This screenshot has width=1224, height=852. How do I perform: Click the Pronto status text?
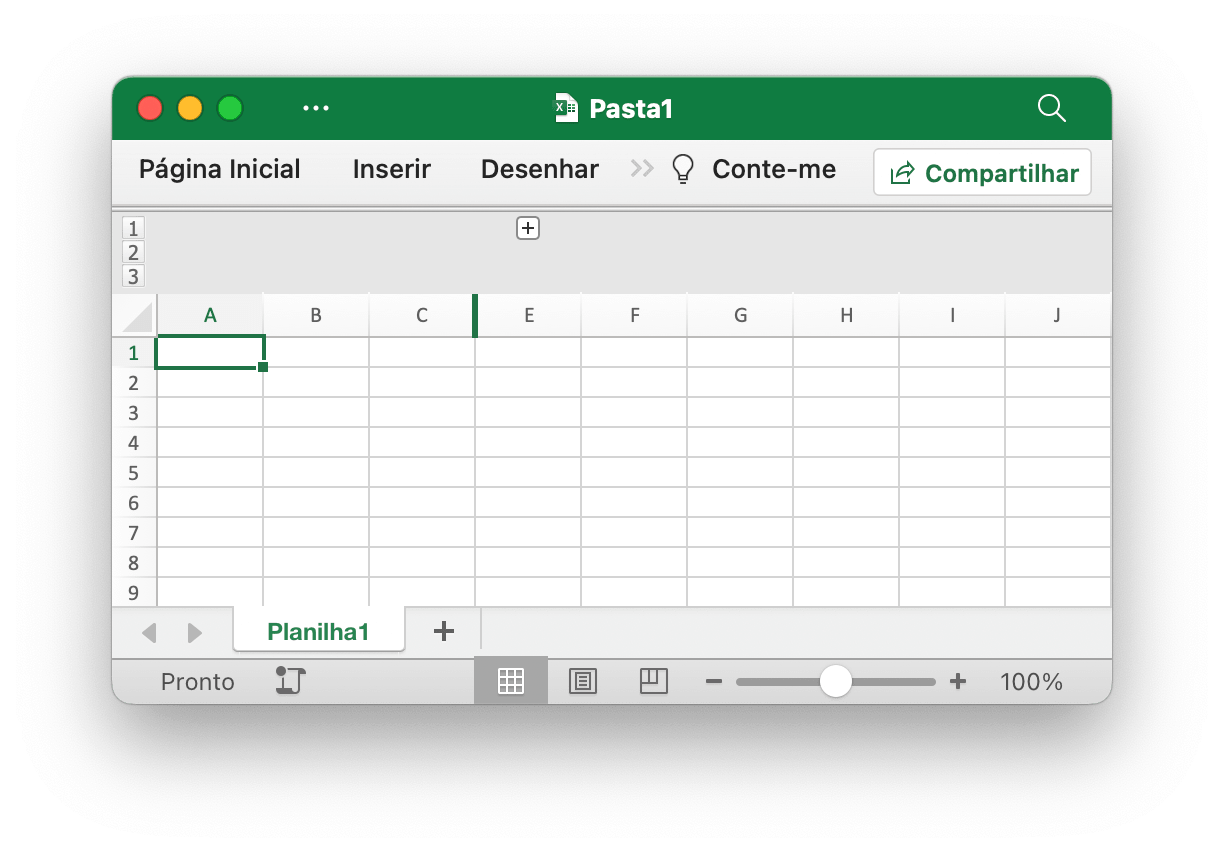coord(198,682)
